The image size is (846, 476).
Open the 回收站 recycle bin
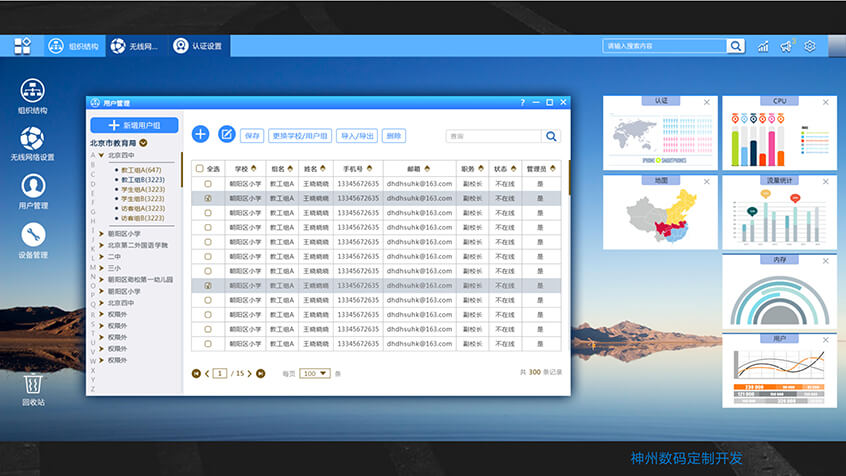33,383
